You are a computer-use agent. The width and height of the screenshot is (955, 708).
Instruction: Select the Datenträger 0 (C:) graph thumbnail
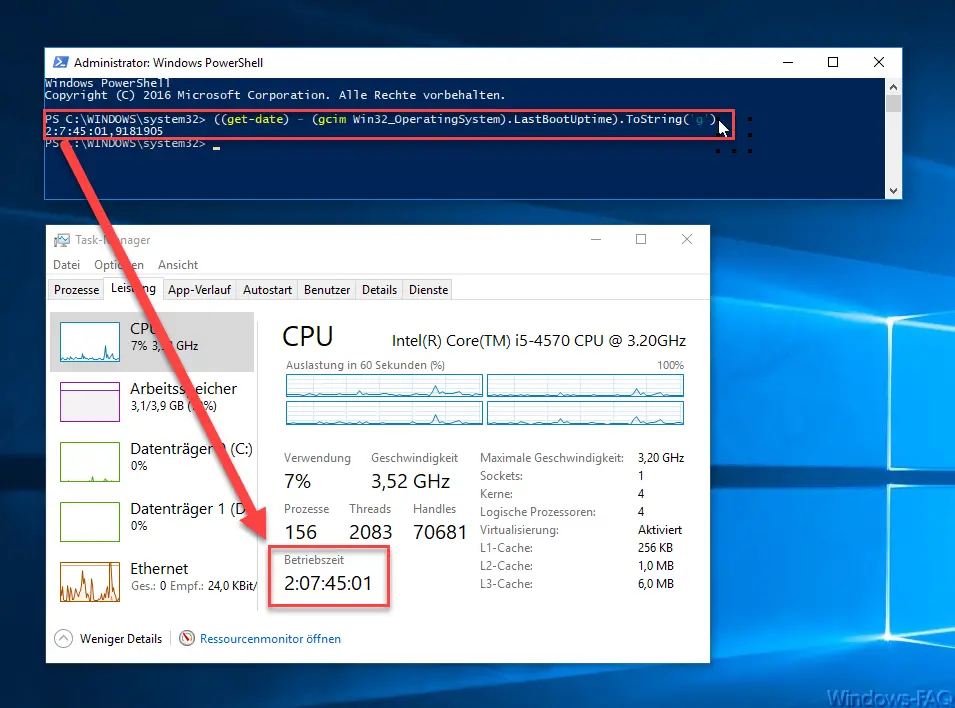click(x=90, y=461)
